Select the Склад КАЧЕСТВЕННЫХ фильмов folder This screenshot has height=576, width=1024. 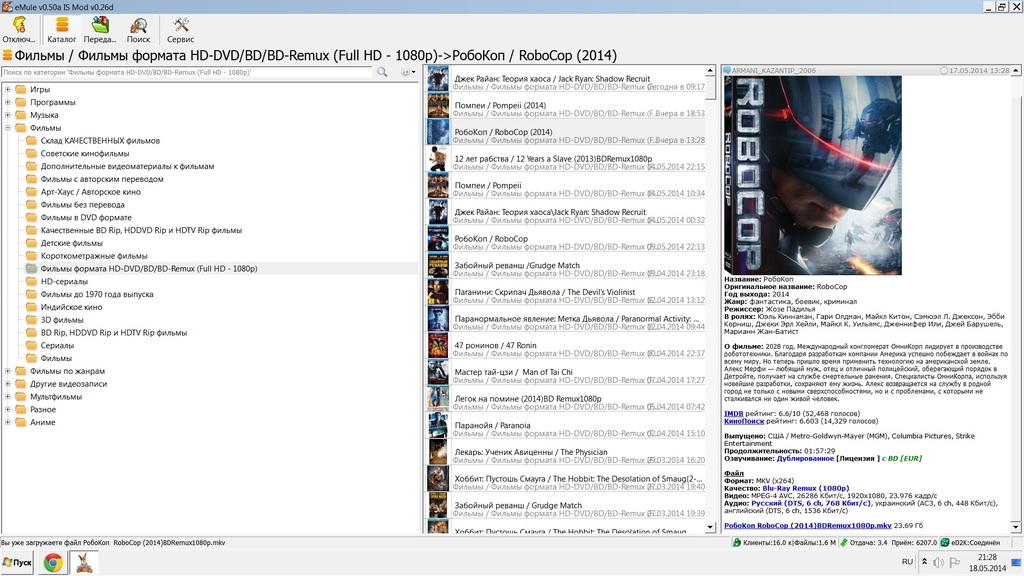100,140
